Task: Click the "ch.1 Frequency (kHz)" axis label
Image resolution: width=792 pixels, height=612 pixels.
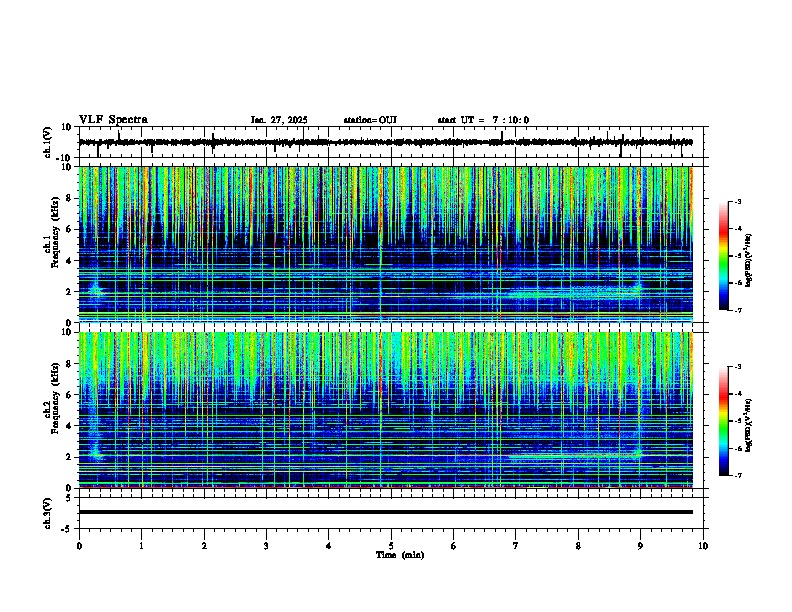Action: [52, 232]
